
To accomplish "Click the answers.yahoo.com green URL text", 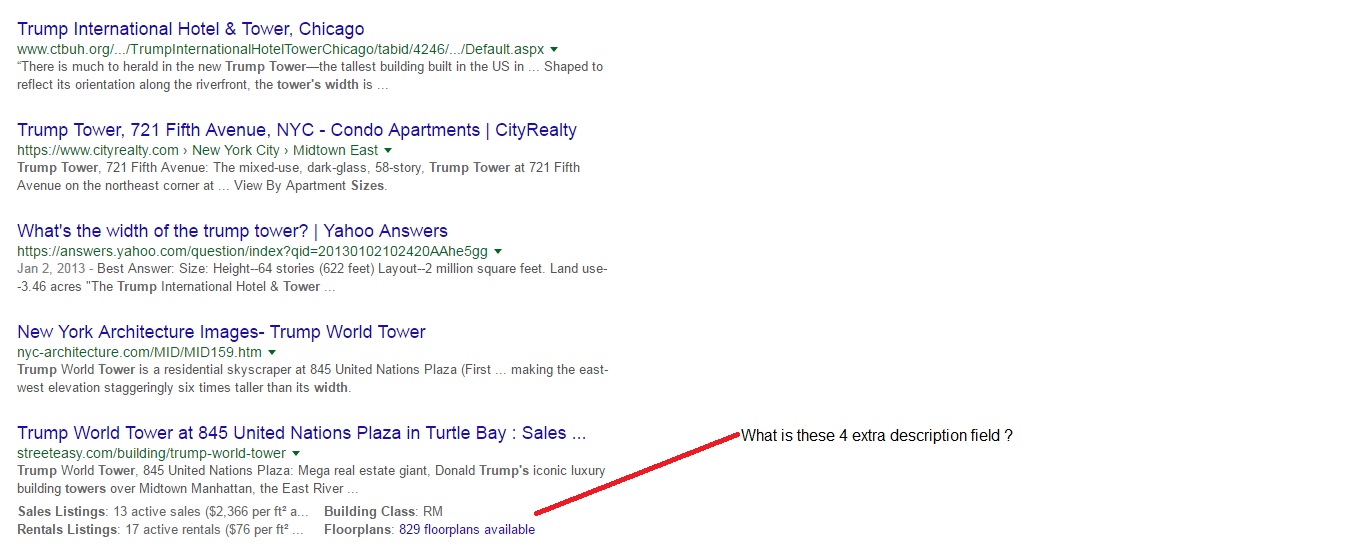I will coord(252,251).
